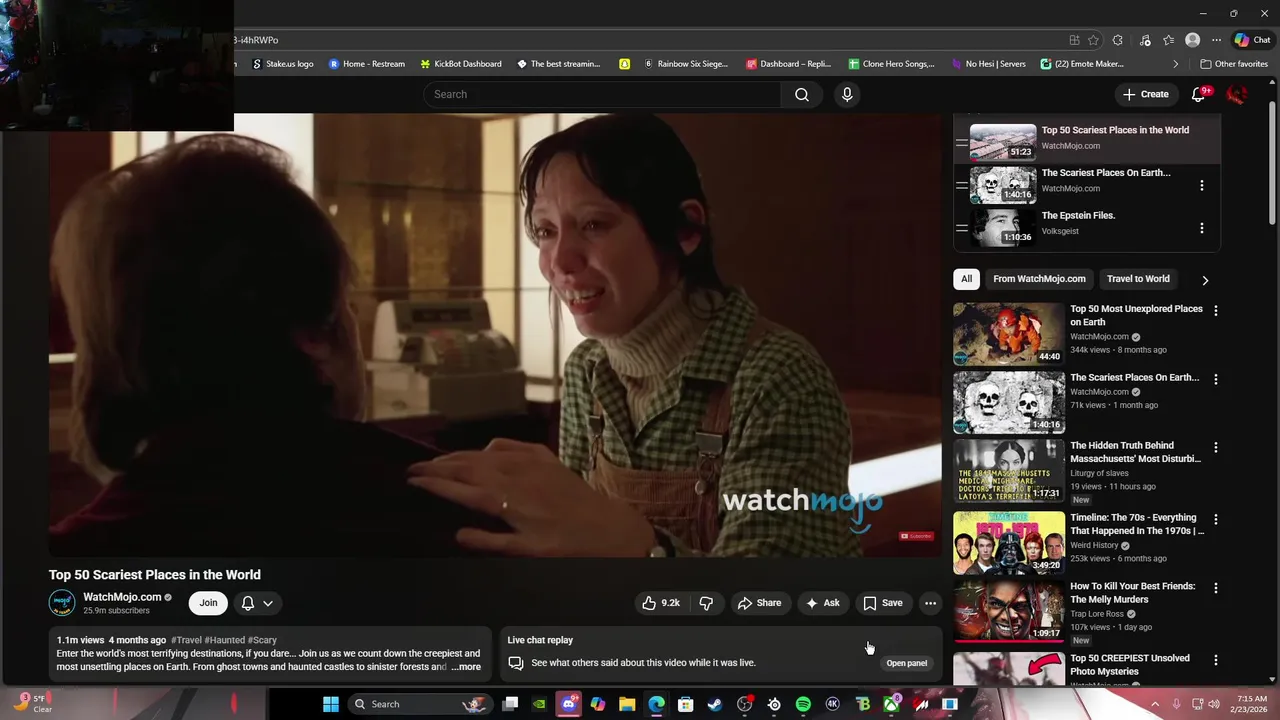The image size is (1280, 720).
Task: Click the Share button
Action: [759, 603]
